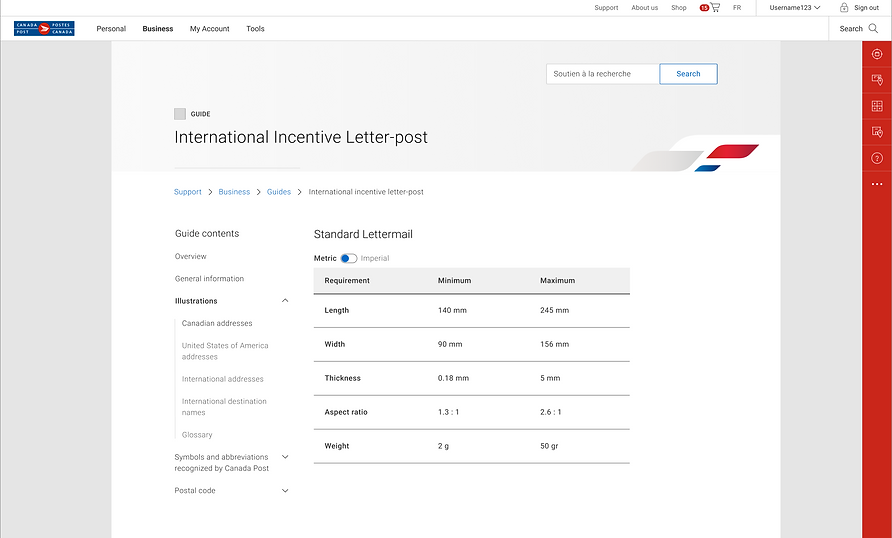Click the 2 g cell

443,446
